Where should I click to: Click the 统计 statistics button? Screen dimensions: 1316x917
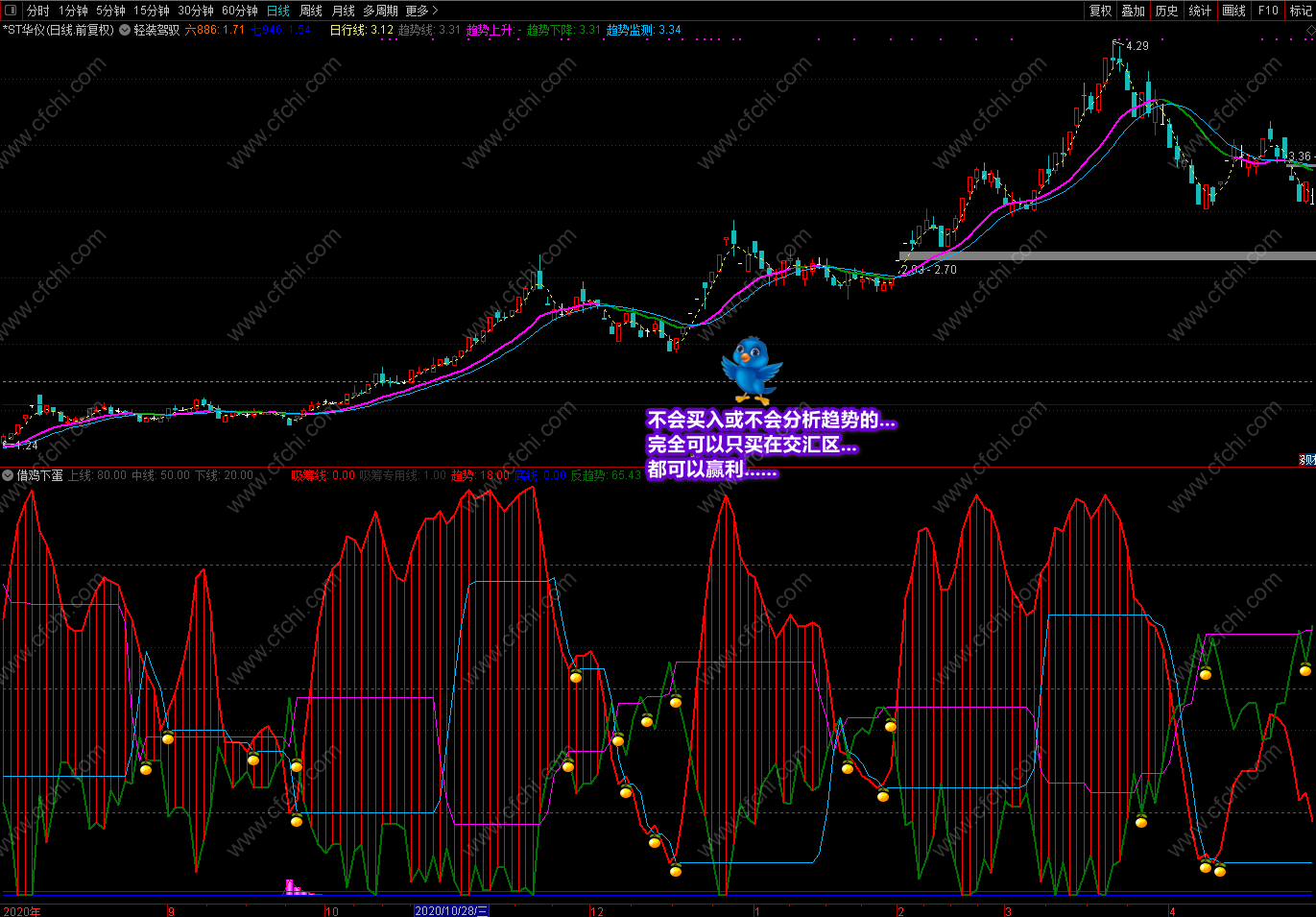(x=1201, y=11)
